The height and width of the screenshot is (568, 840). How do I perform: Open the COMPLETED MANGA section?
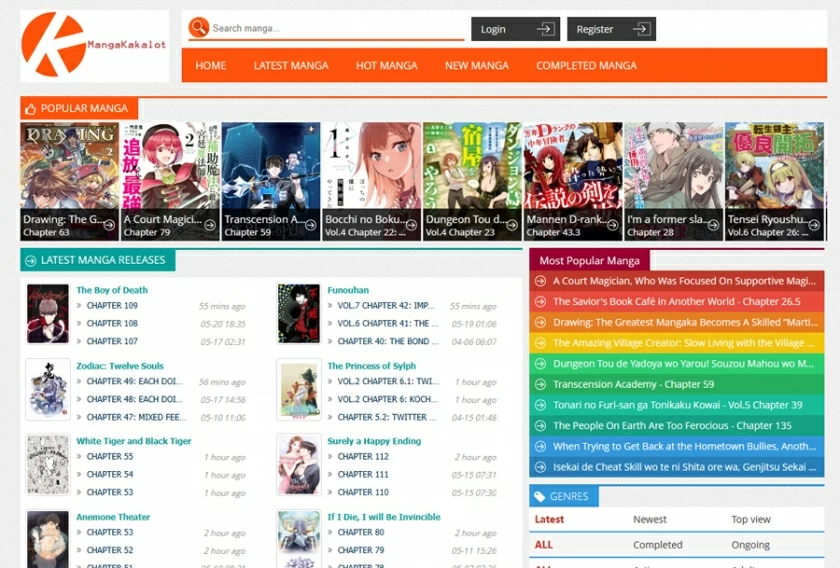[x=586, y=65]
